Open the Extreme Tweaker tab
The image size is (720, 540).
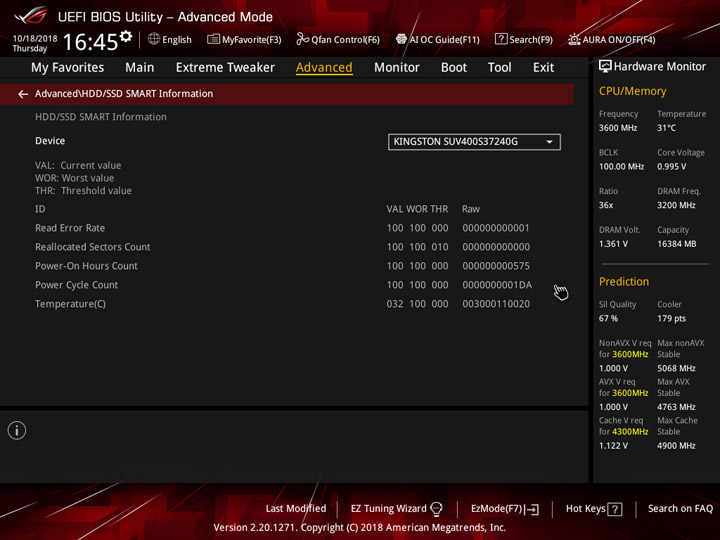225,68
